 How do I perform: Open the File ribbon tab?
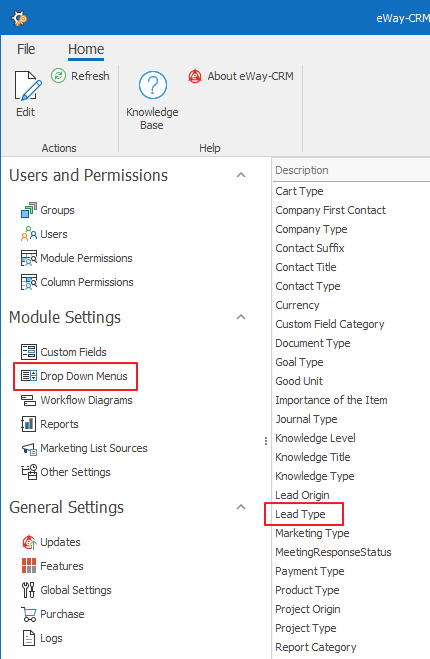[26, 49]
